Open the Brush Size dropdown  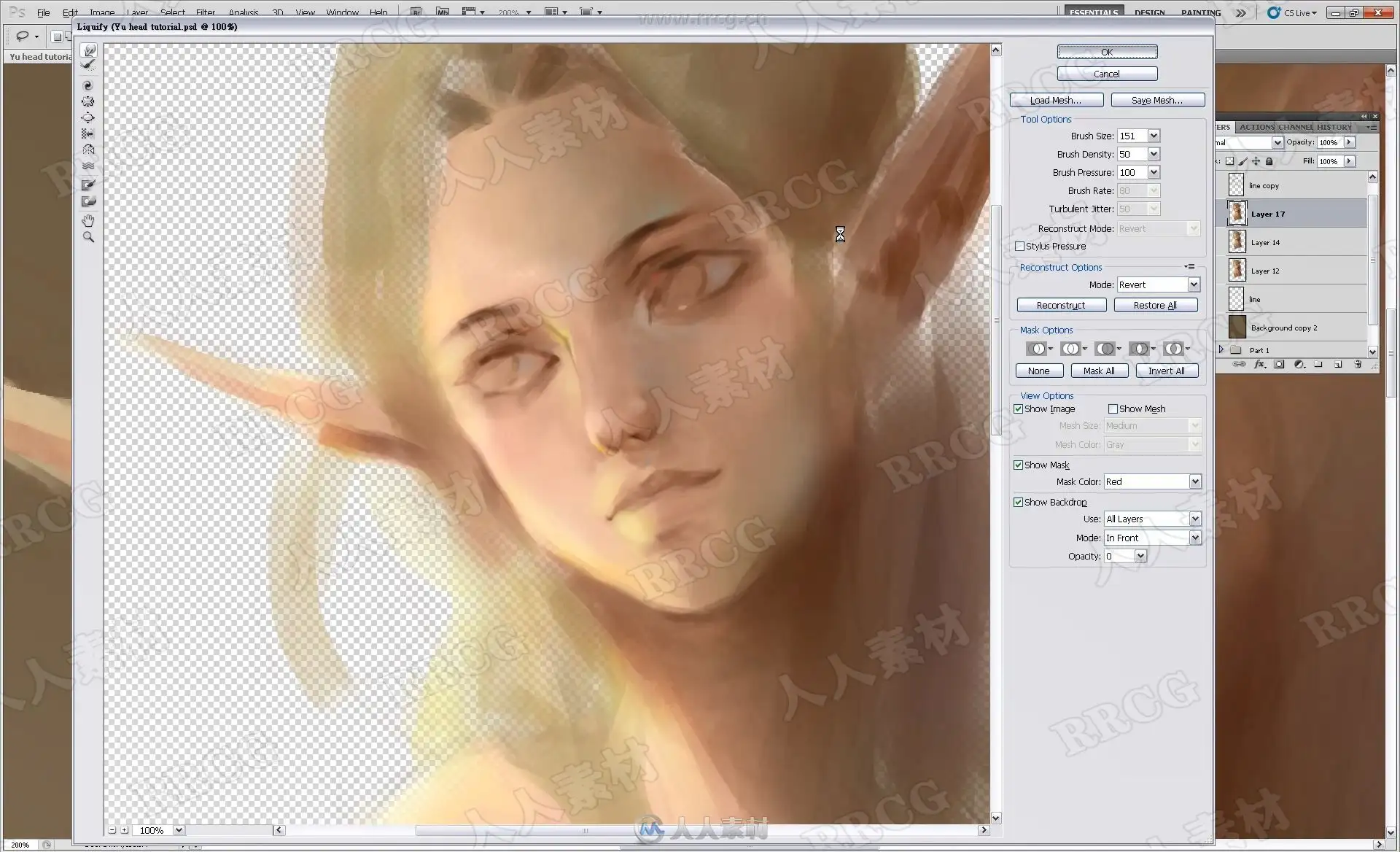[x=1154, y=136]
